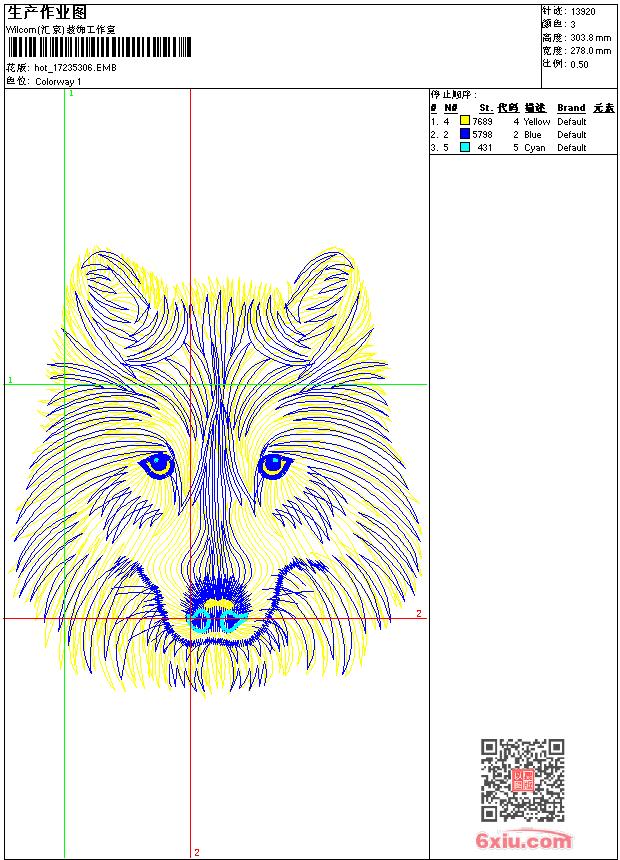Click the blue thread color swatch
This screenshot has width=620, height=860.
[x=465, y=134]
